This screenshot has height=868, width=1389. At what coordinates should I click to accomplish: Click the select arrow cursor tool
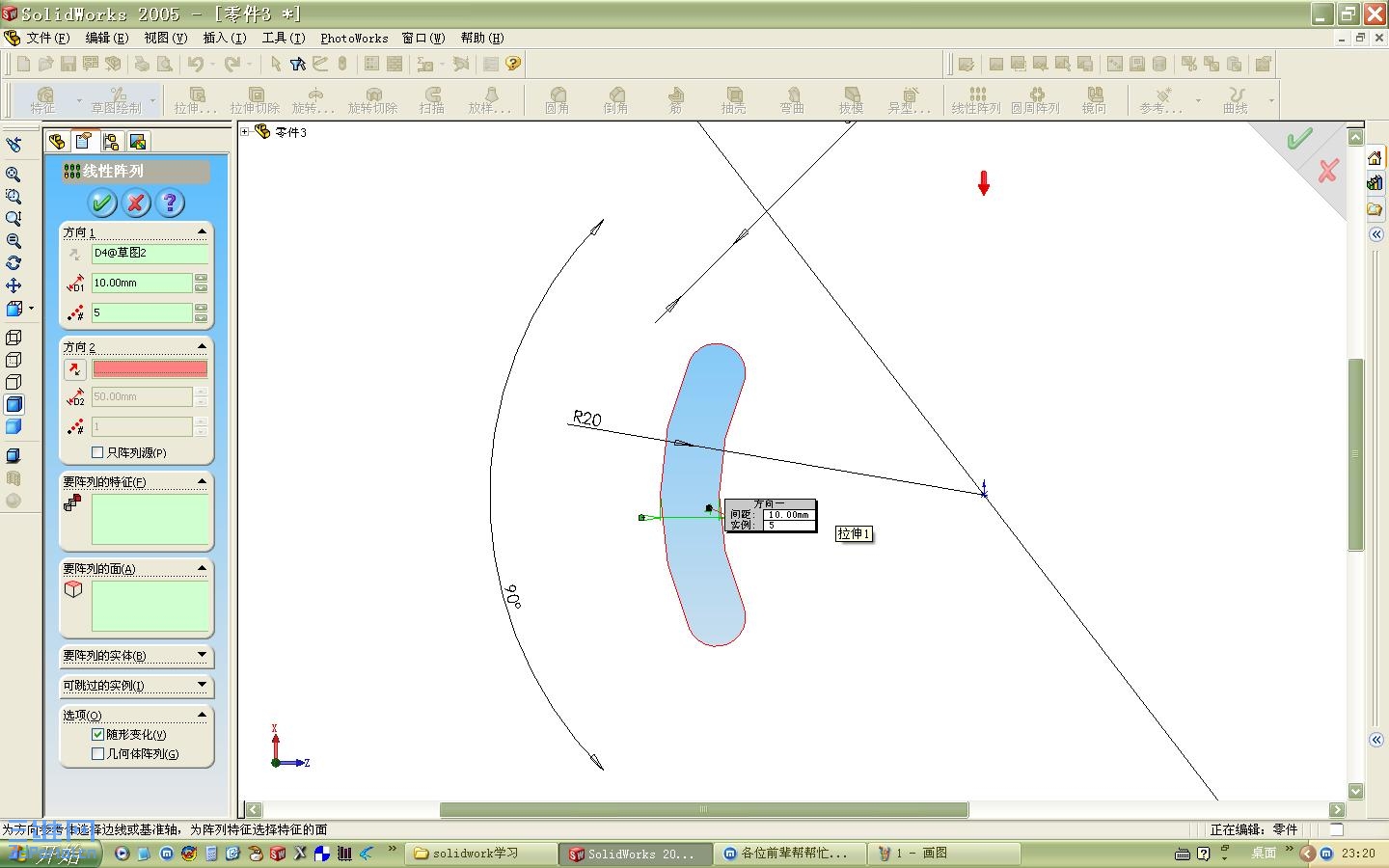point(276,64)
